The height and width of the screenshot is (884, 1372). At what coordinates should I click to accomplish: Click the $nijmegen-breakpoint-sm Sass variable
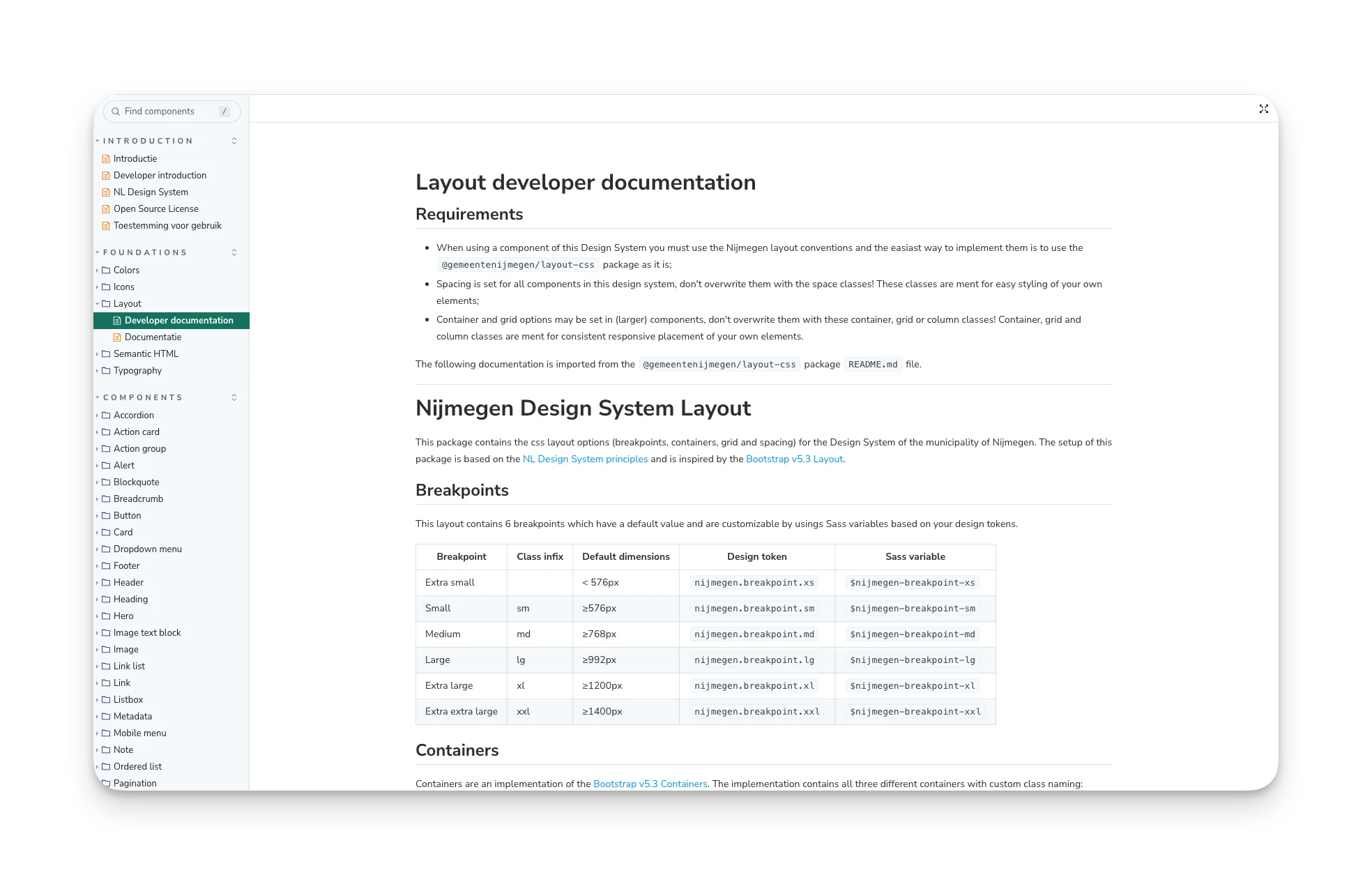tap(912, 609)
